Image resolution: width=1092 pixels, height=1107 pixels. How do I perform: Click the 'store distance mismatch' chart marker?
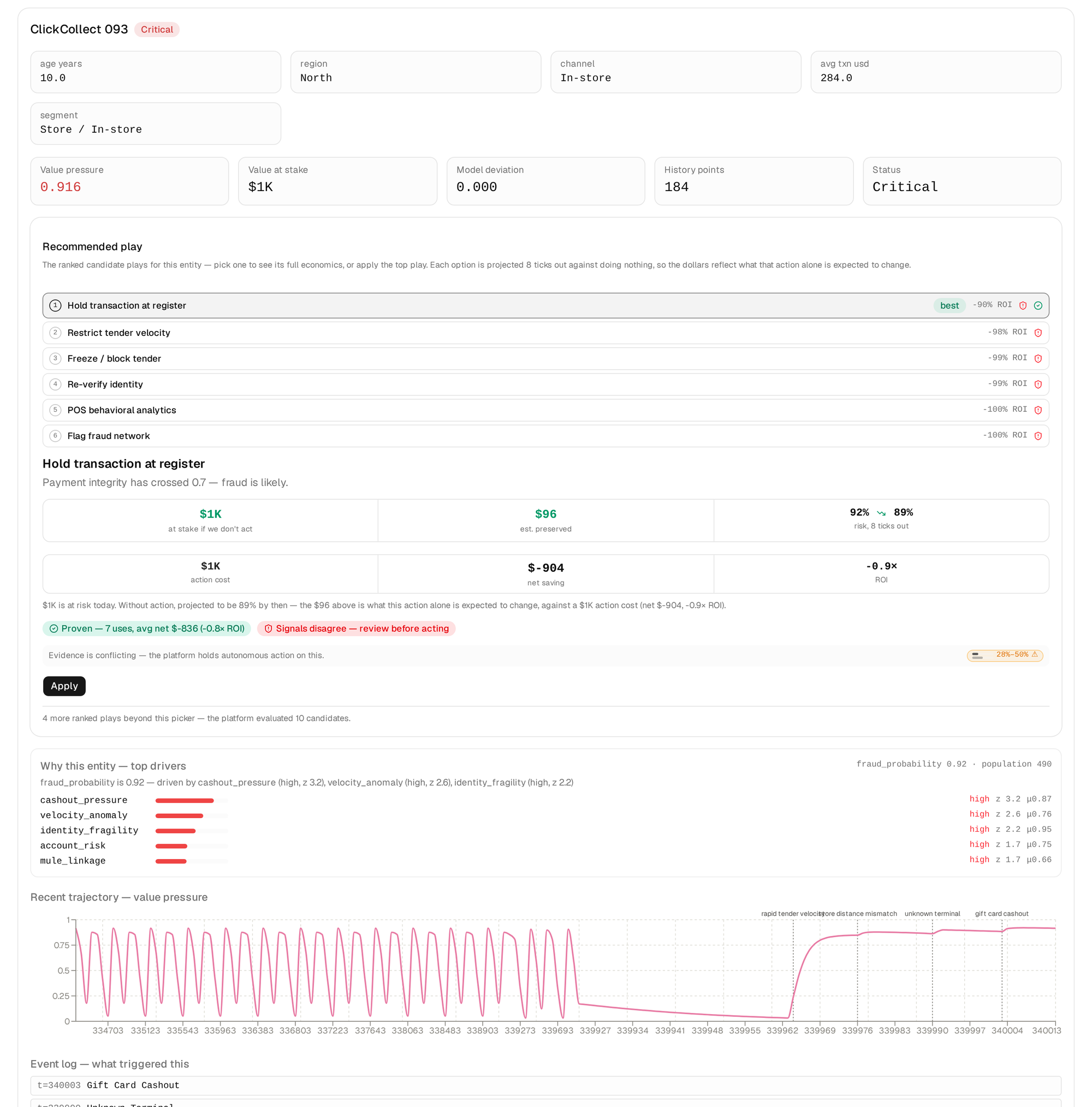[x=859, y=913]
